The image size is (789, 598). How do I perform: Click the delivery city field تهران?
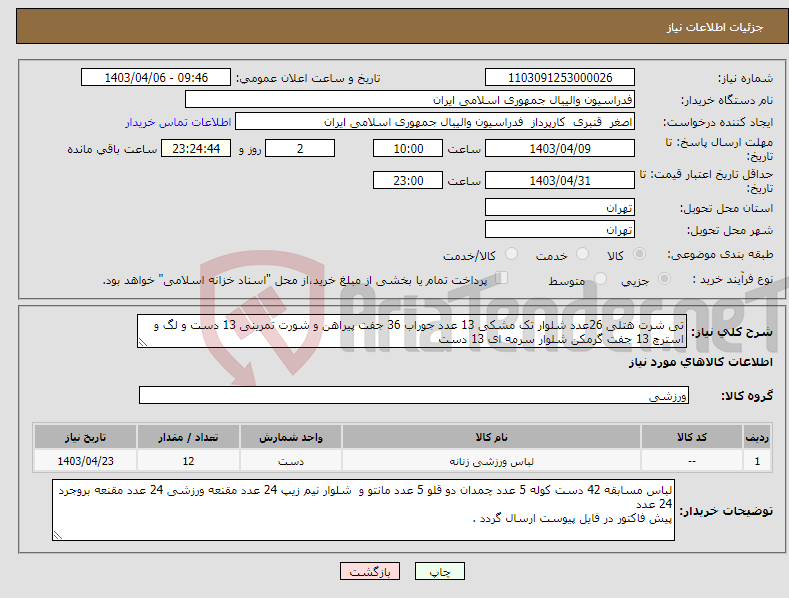click(560, 230)
